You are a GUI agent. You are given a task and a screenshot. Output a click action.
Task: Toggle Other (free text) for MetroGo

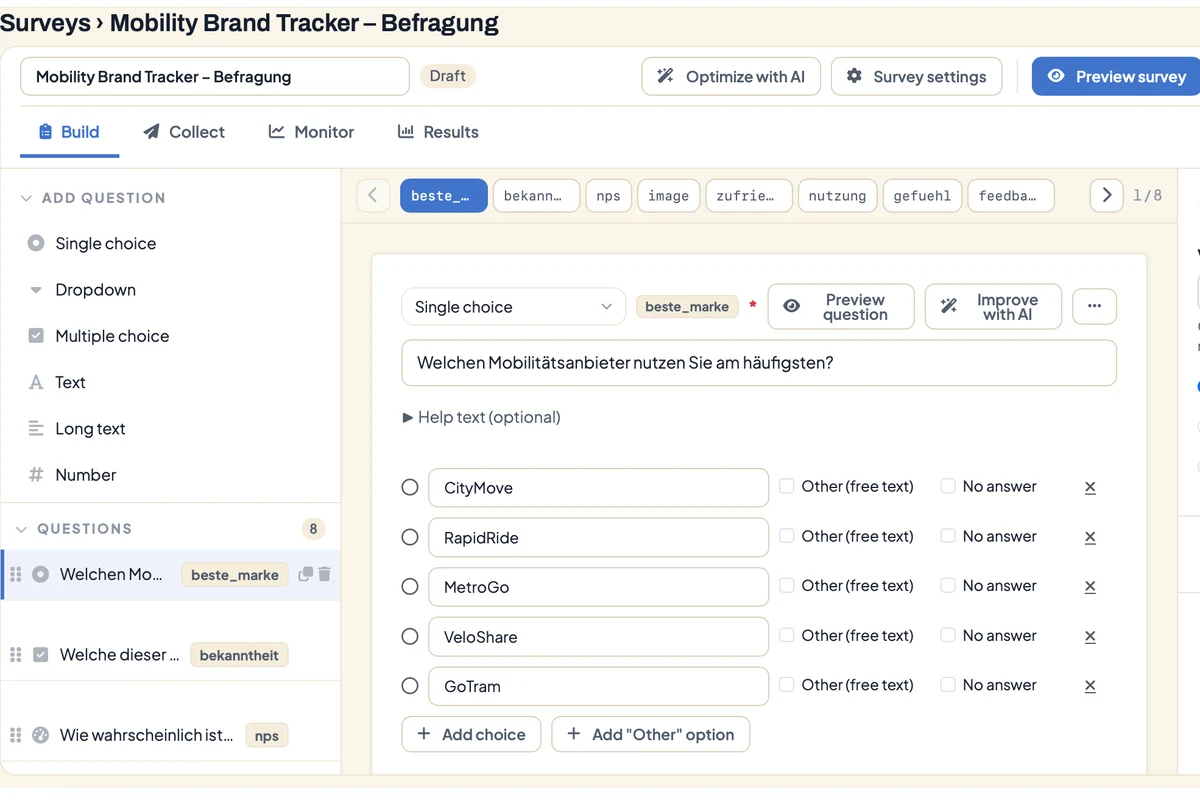pos(787,585)
